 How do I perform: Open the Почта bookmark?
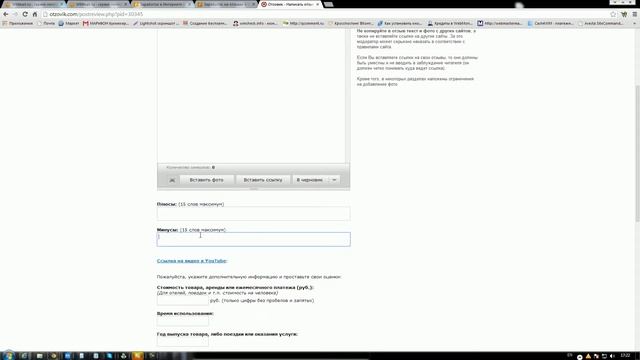[46, 23]
